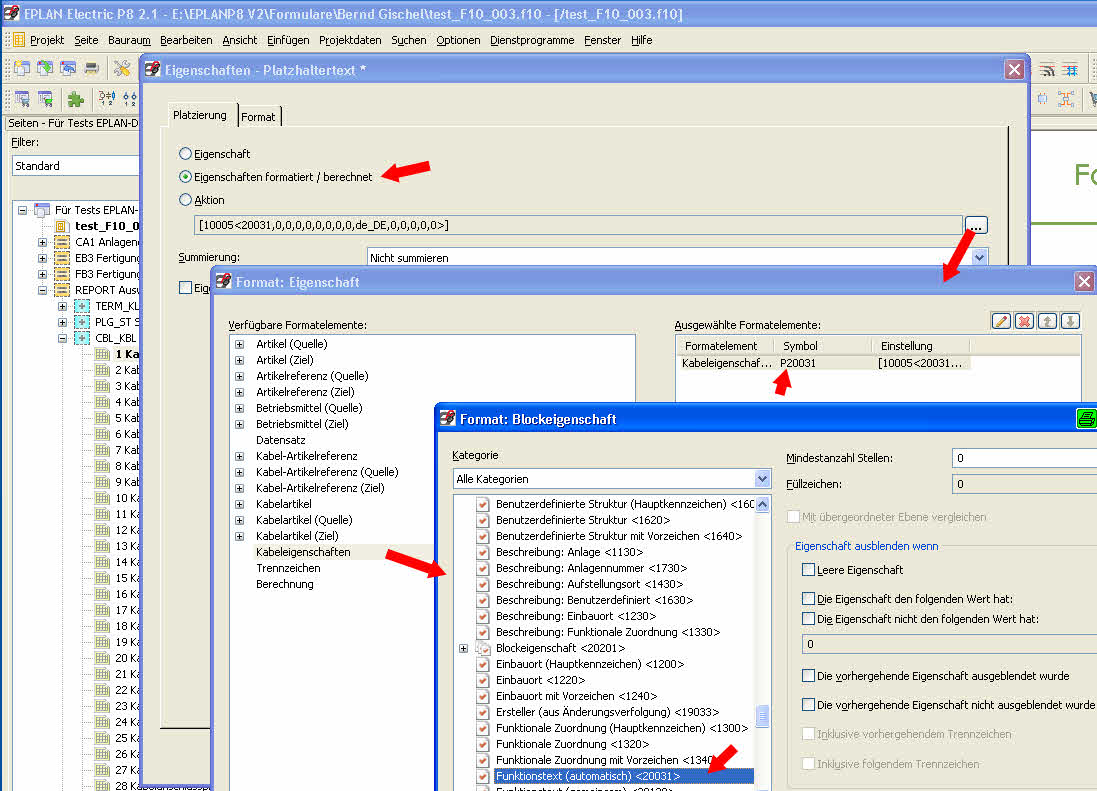Open the Projektdaten menu
Viewport: 1097px width, 791px height.
click(350, 40)
